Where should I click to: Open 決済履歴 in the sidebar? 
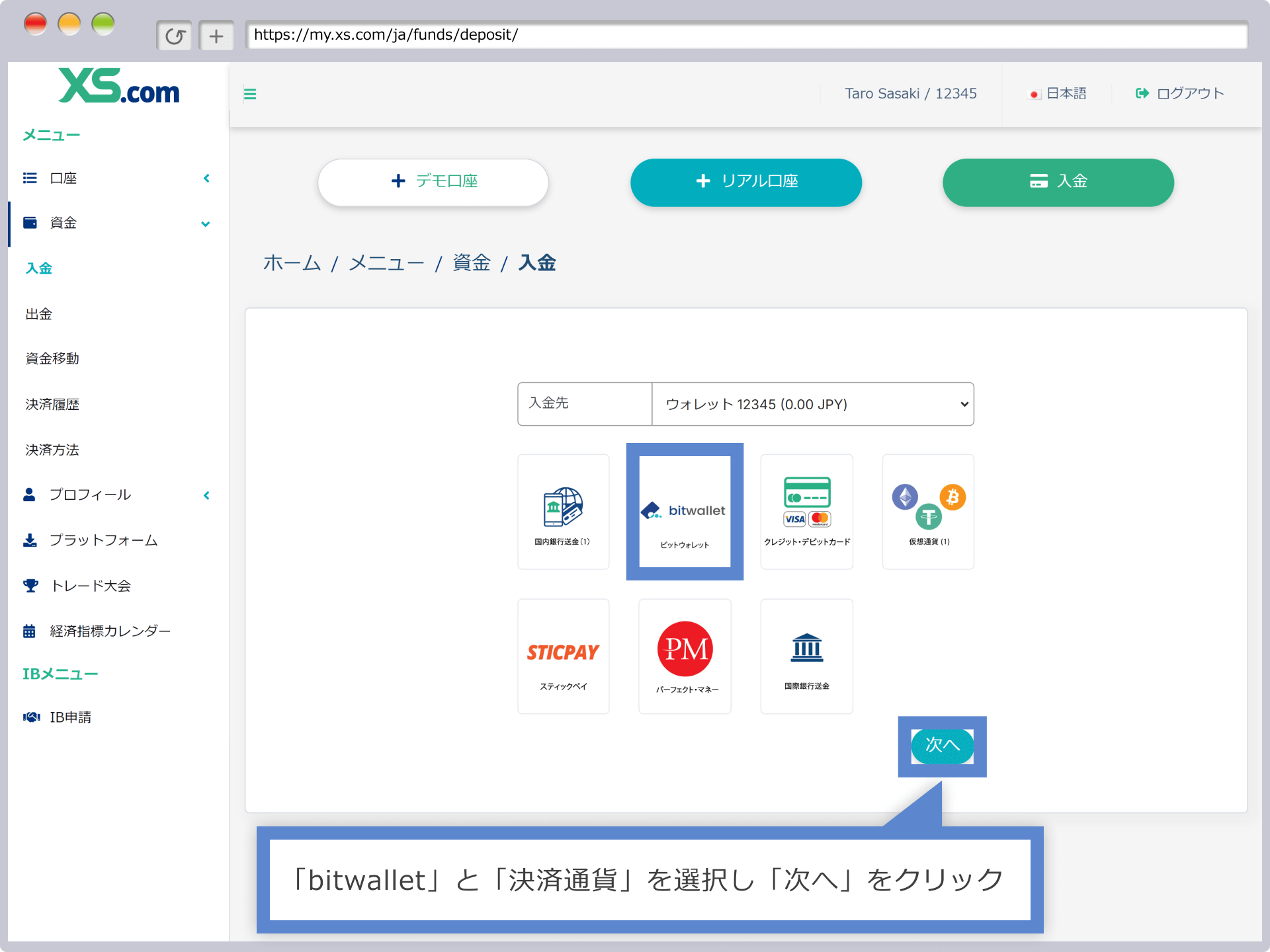[52, 405]
